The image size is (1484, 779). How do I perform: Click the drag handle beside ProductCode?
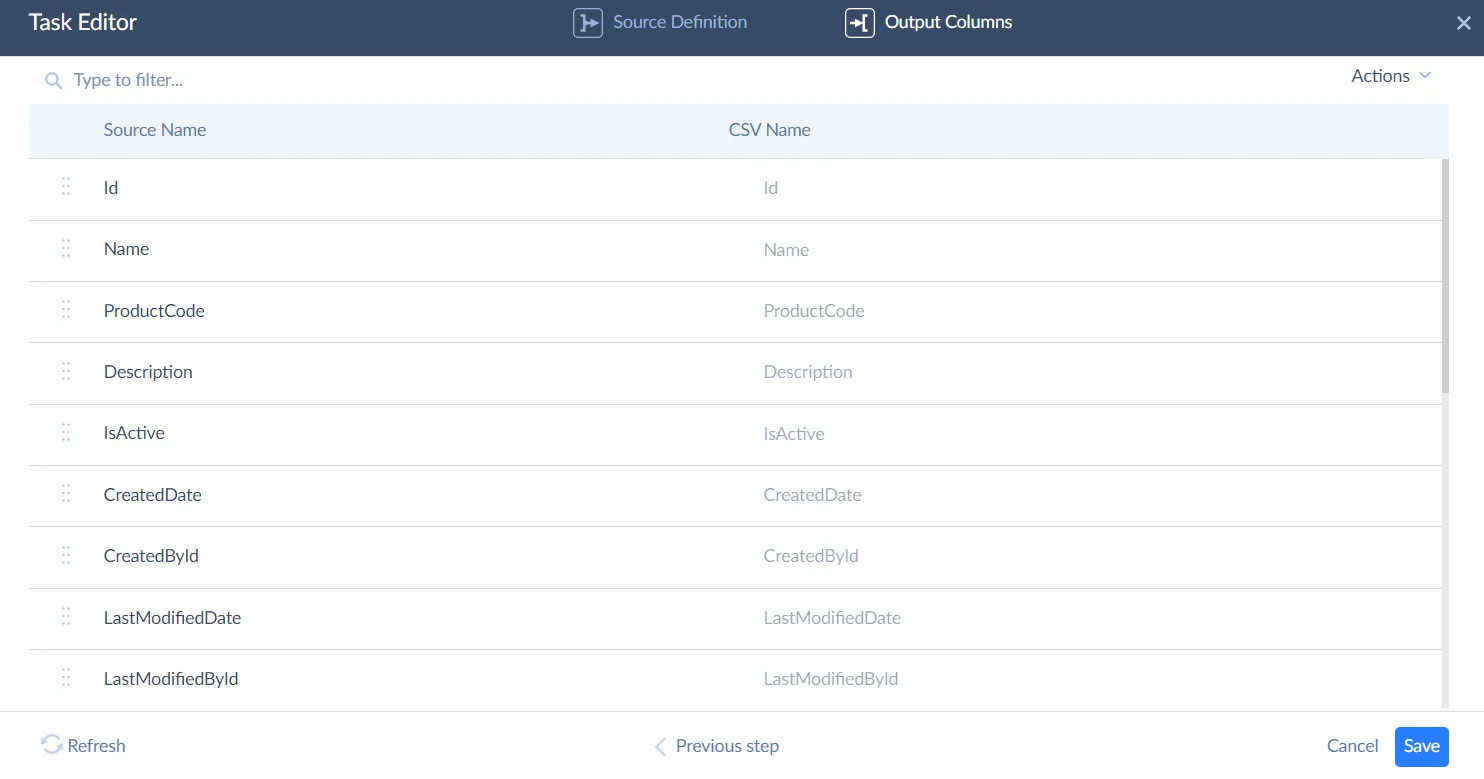click(66, 310)
